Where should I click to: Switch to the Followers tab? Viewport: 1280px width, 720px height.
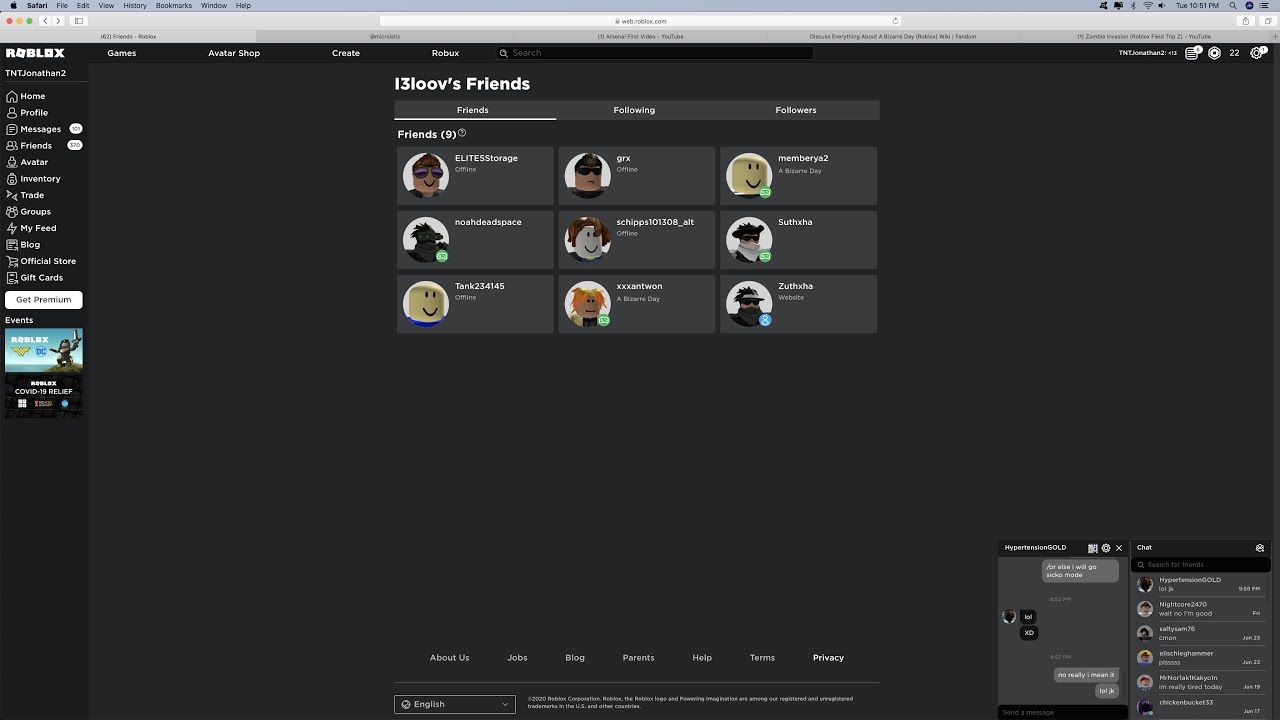click(x=796, y=110)
